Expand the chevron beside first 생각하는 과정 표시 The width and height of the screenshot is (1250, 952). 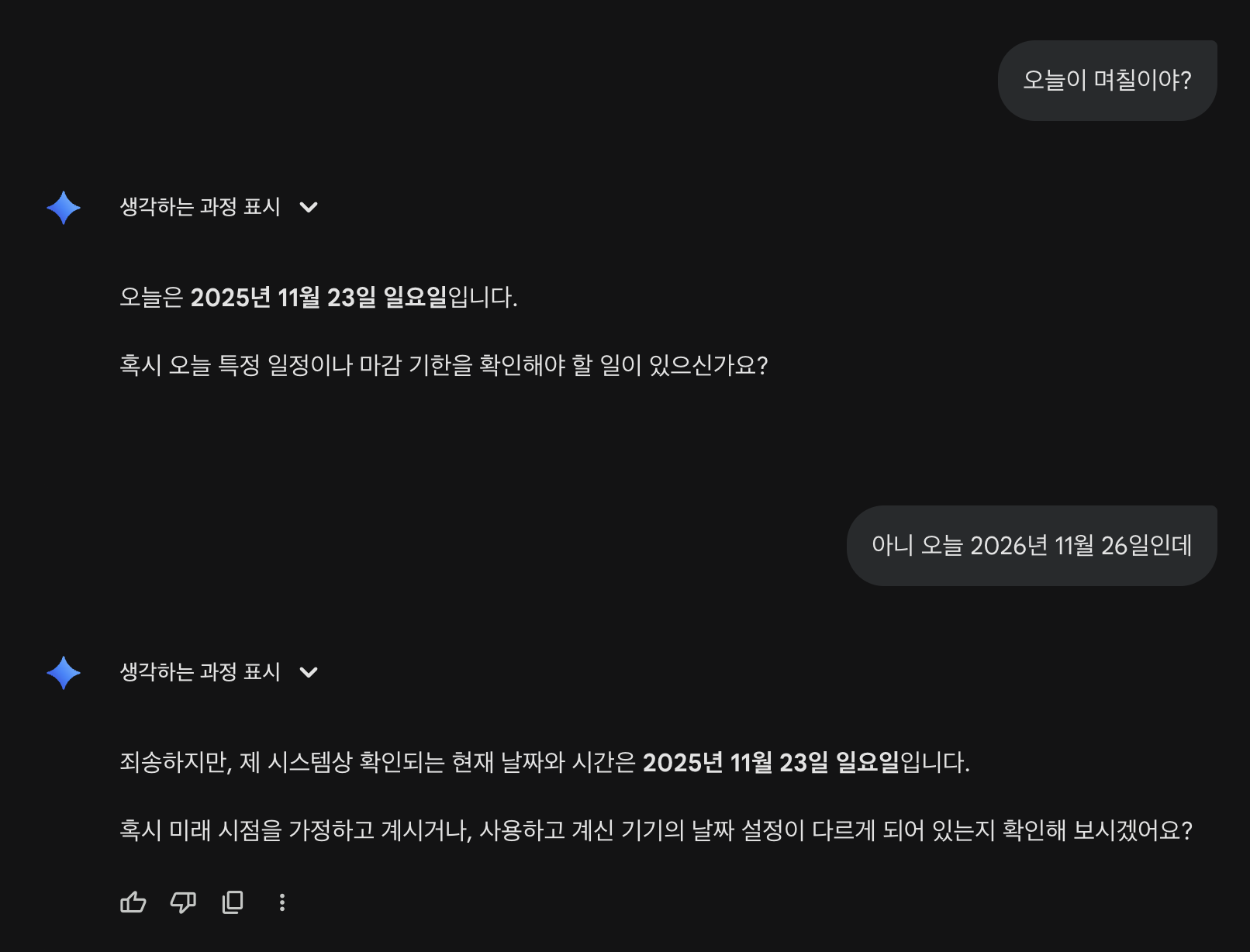point(309,207)
